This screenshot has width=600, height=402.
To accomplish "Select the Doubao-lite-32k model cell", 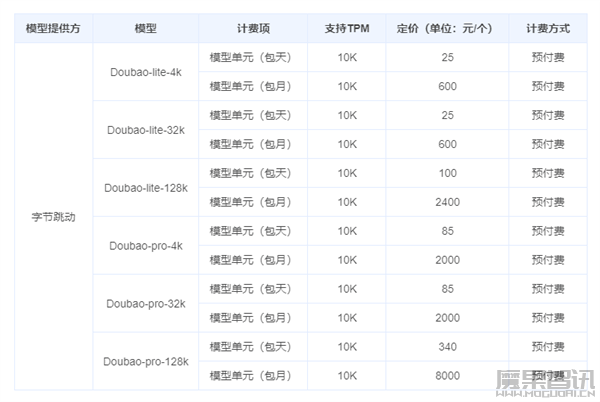I will (x=146, y=130).
